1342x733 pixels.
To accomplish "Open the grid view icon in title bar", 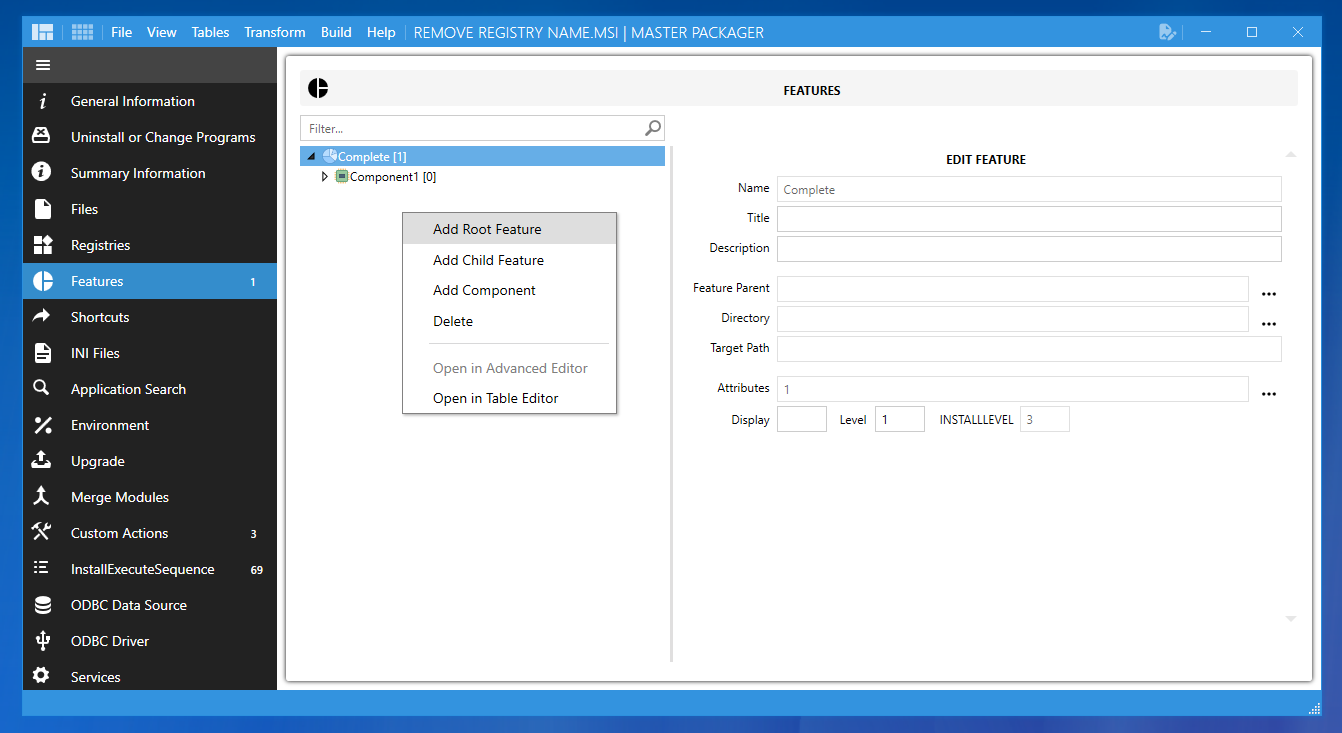I will click(82, 32).
